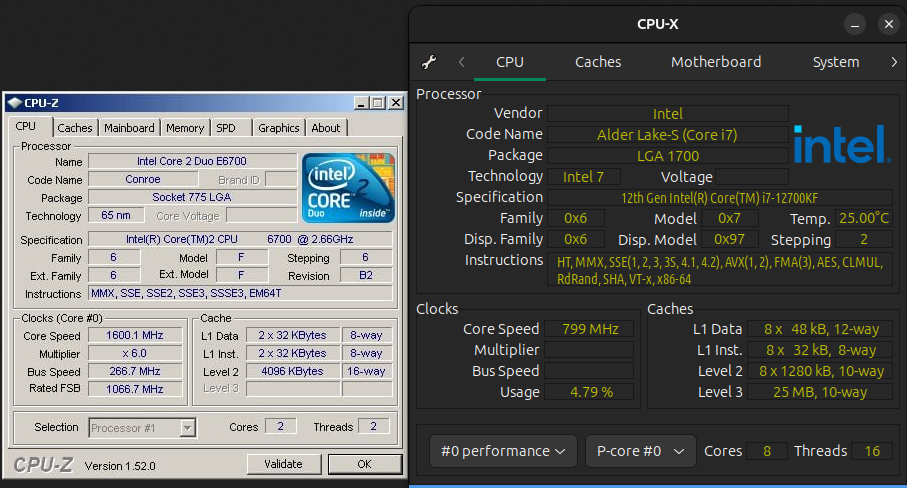The height and width of the screenshot is (488, 907).
Task: Click the CPU-Z Specification field with 2.66GHz
Action: click(240, 239)
